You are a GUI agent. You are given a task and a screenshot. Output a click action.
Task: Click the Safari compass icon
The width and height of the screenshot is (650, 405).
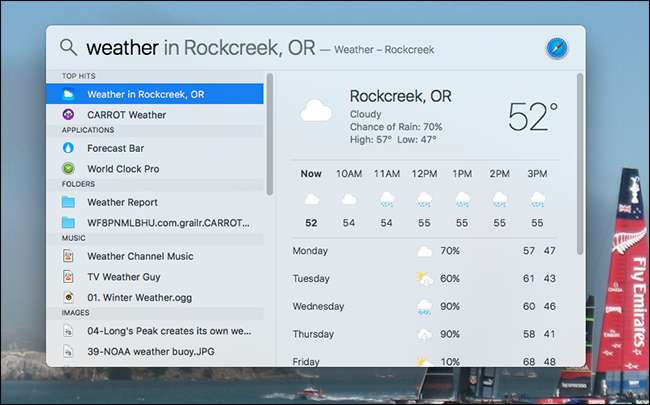point(557,48)
